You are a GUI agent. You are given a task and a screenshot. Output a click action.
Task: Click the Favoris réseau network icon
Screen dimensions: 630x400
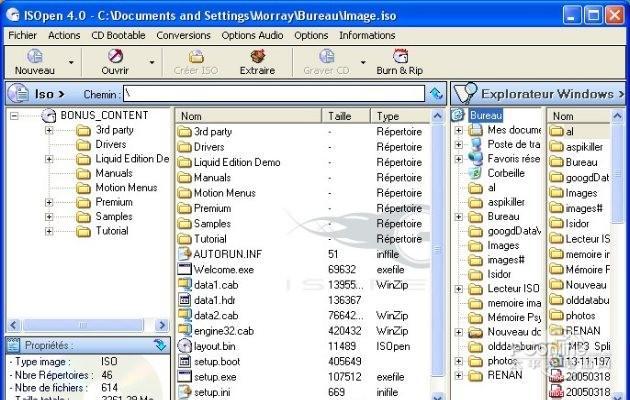pos(475,159)
